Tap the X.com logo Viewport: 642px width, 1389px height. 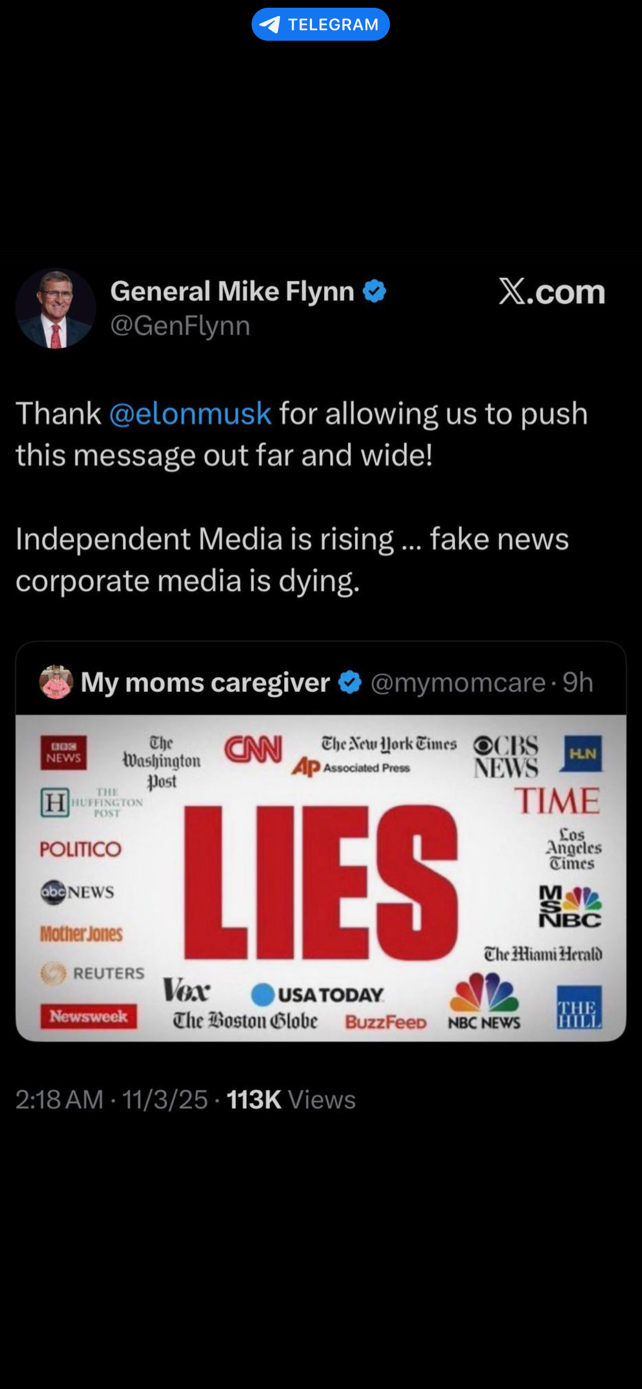[551, 291]
